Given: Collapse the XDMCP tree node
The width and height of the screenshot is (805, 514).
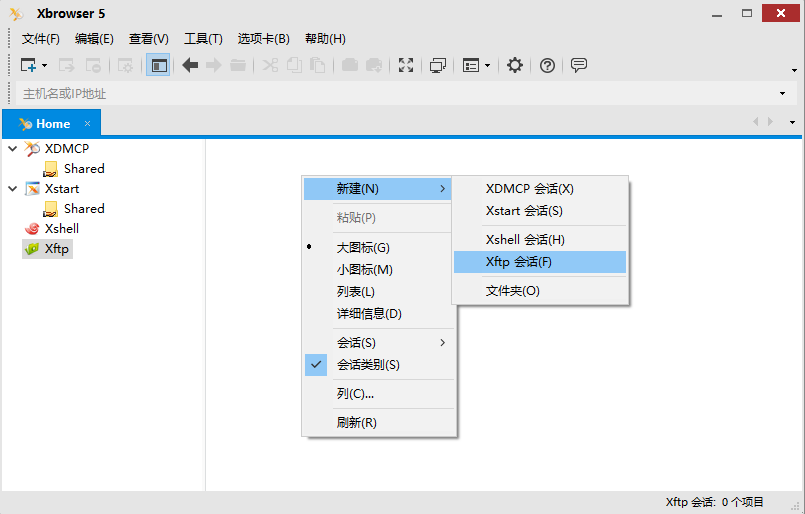Looking at the screenshot, I should tap(13, 148).
